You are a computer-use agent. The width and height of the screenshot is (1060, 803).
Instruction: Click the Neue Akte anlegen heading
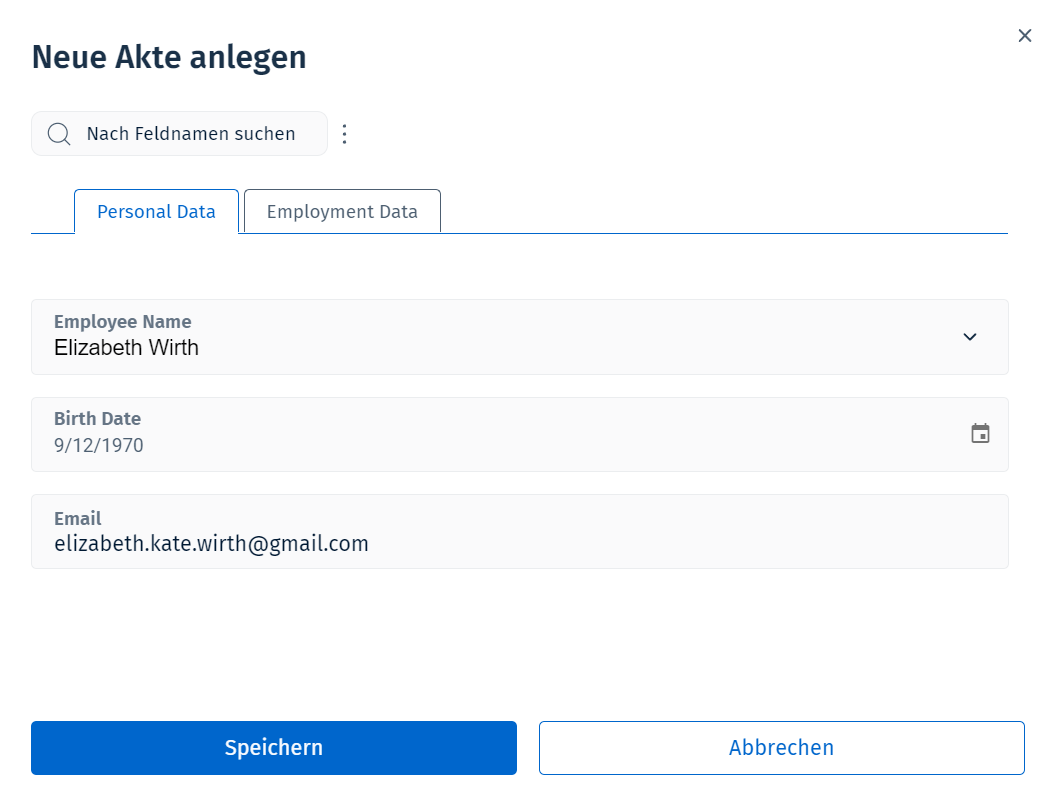click(x=169, y=57)
